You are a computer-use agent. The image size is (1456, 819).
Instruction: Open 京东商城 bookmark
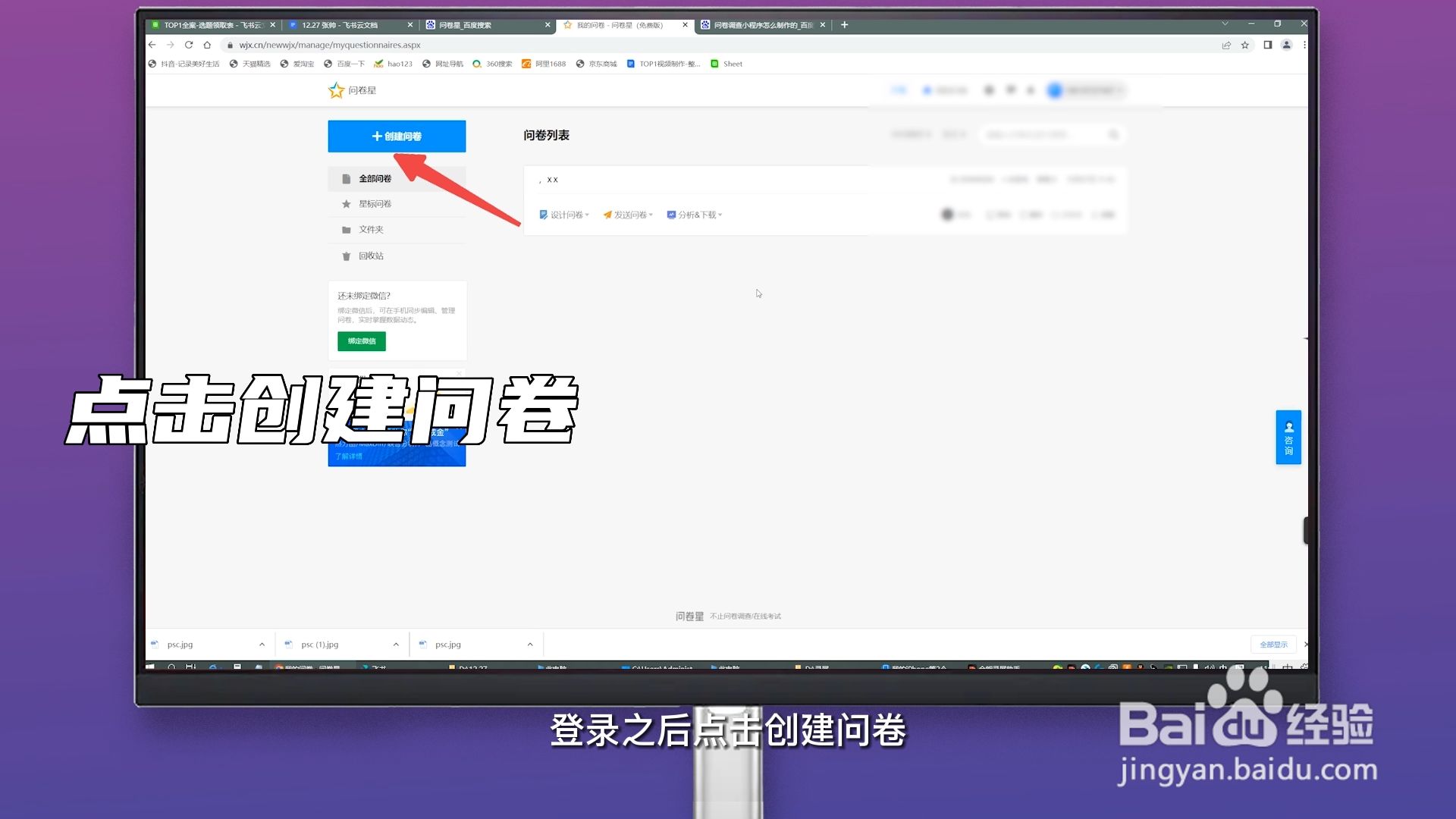(597, 64)
